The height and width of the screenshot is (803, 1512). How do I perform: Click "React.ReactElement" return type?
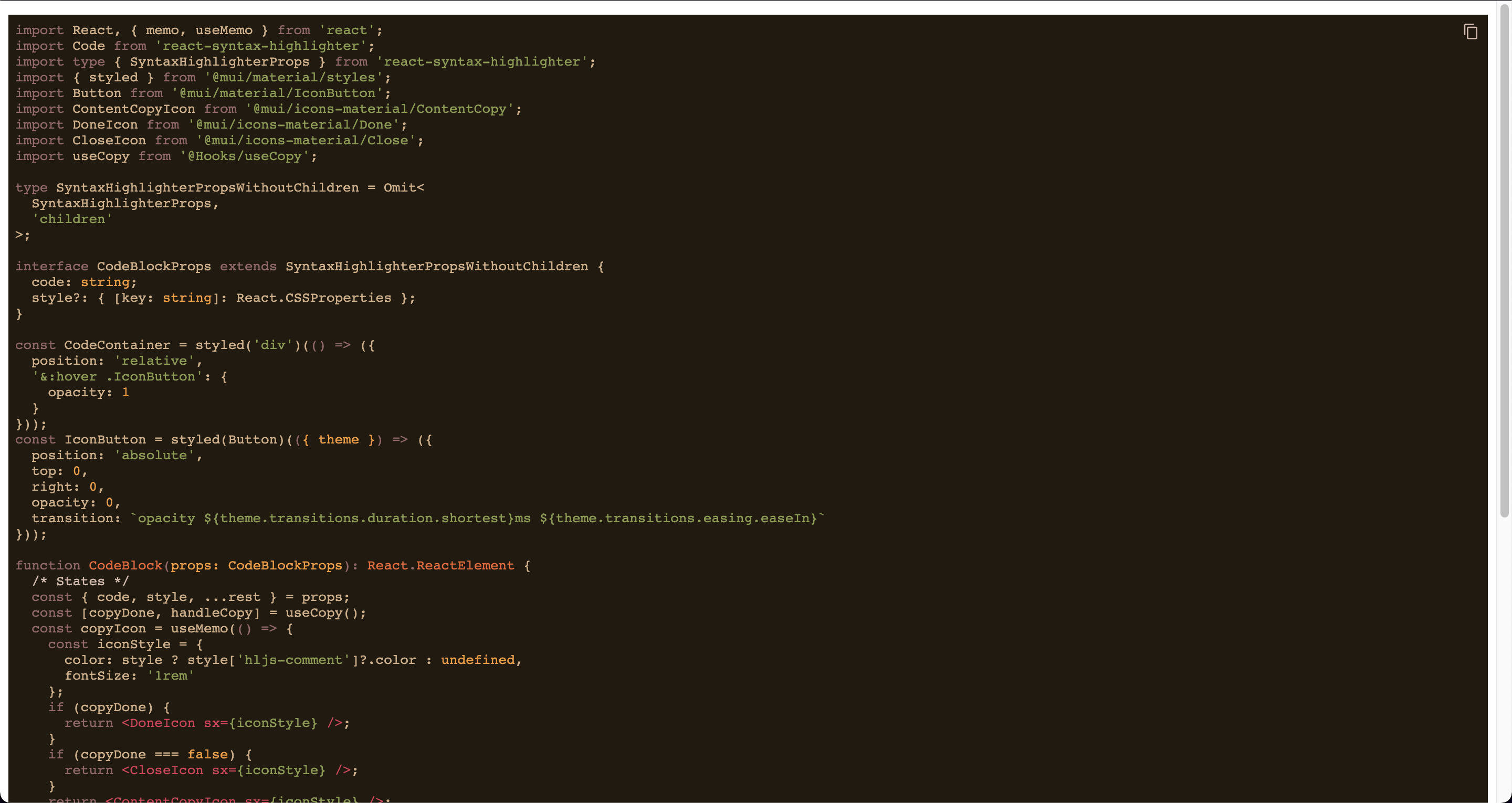click(x=441, y=566)
